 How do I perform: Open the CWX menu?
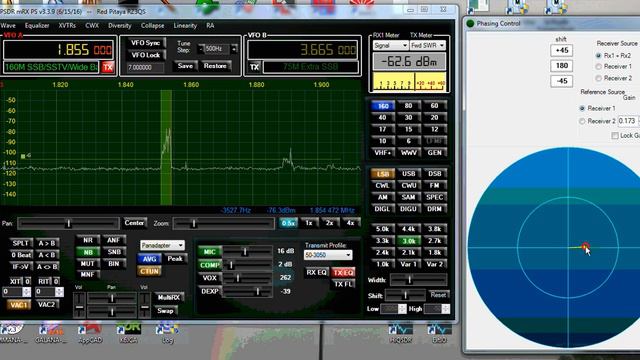click(92, 25)
